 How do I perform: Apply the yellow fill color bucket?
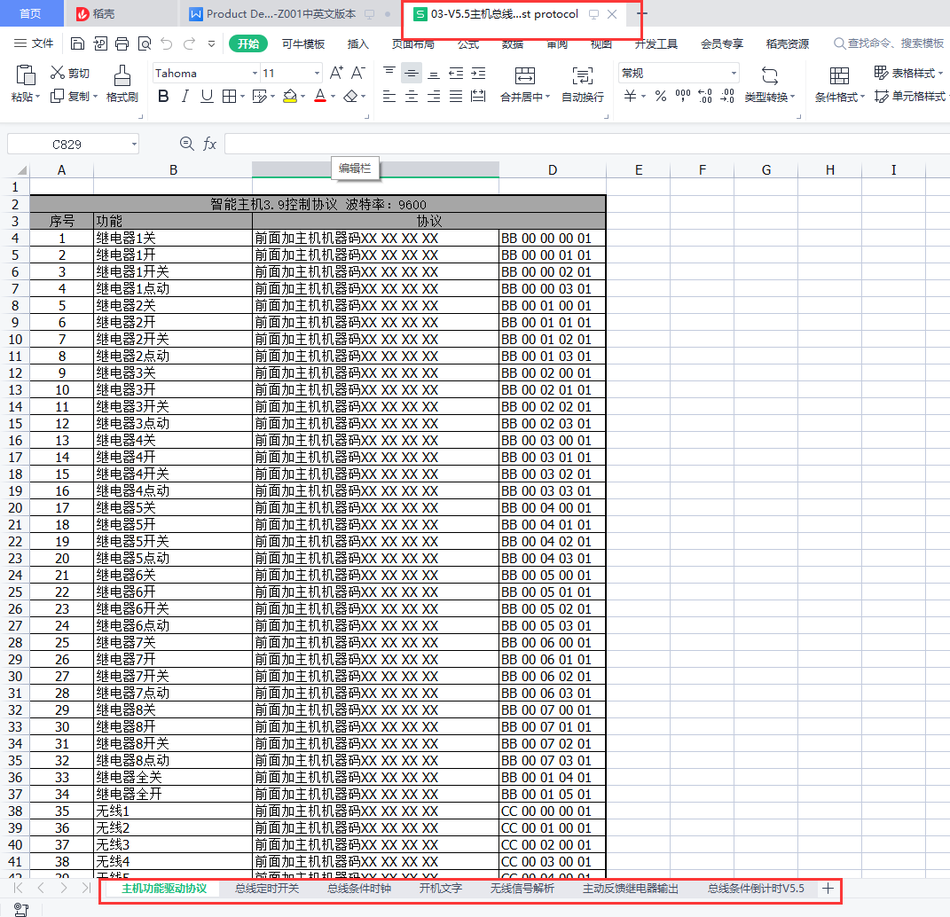click(290, 96)
